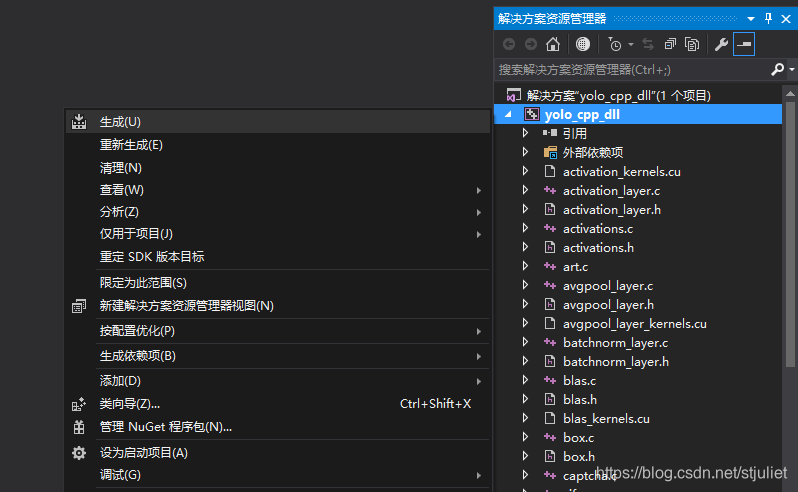This screenshot has height=492, width=798.
Task: Choose 新建解决方案资源管理器视图(N)
Action: pos(277,306)
